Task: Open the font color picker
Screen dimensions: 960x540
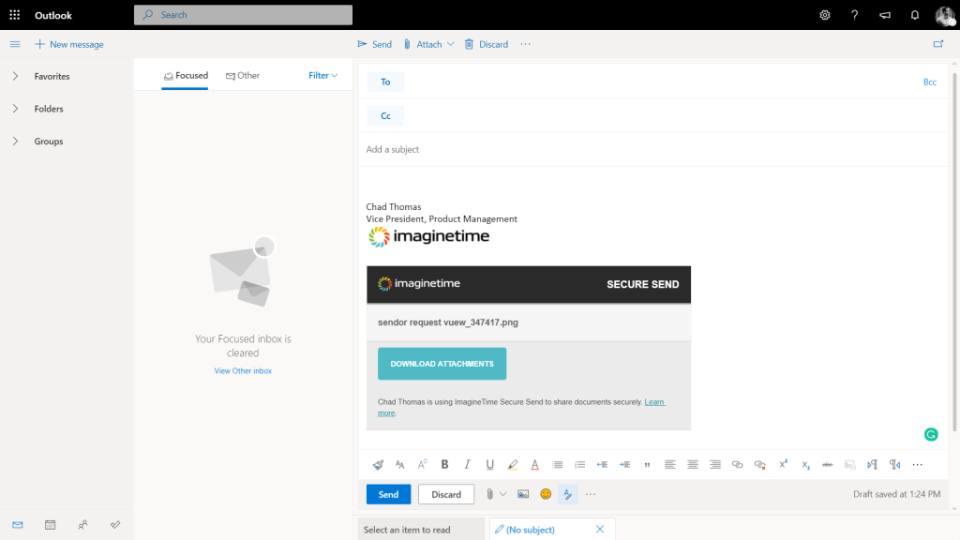Action: click(534, 465)
